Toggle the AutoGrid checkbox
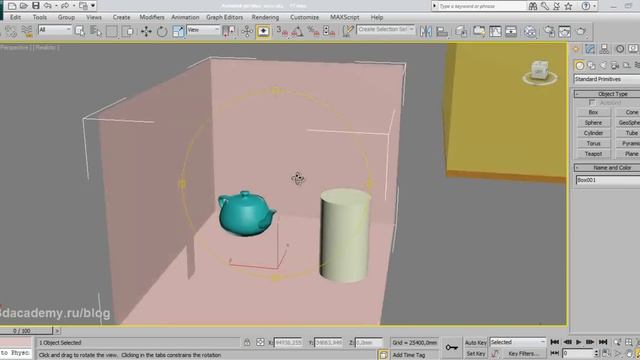This screenshot has width=640, height=360. pos(592,103)
